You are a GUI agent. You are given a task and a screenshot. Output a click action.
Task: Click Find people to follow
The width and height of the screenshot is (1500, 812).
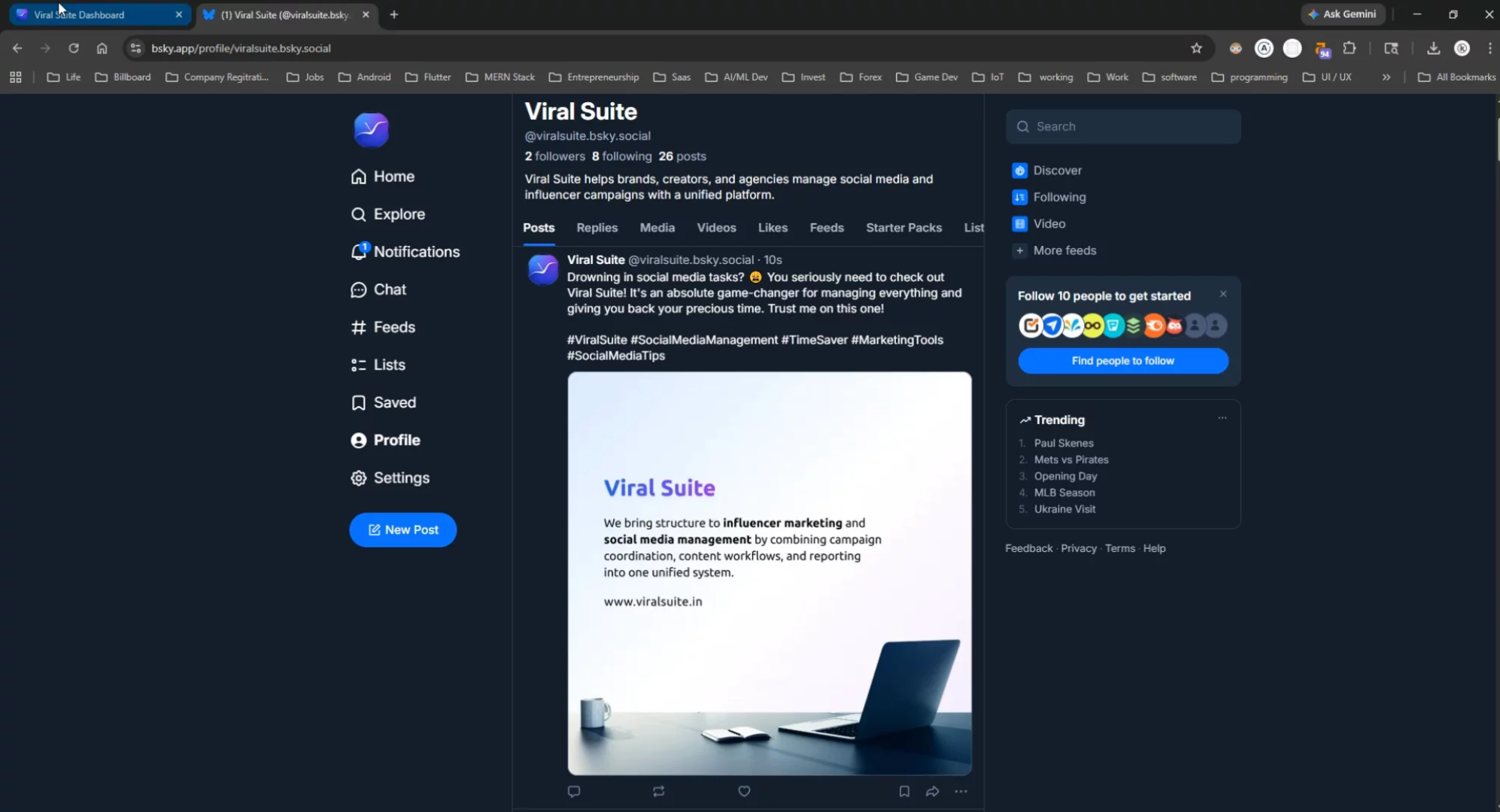point(1123,361)
